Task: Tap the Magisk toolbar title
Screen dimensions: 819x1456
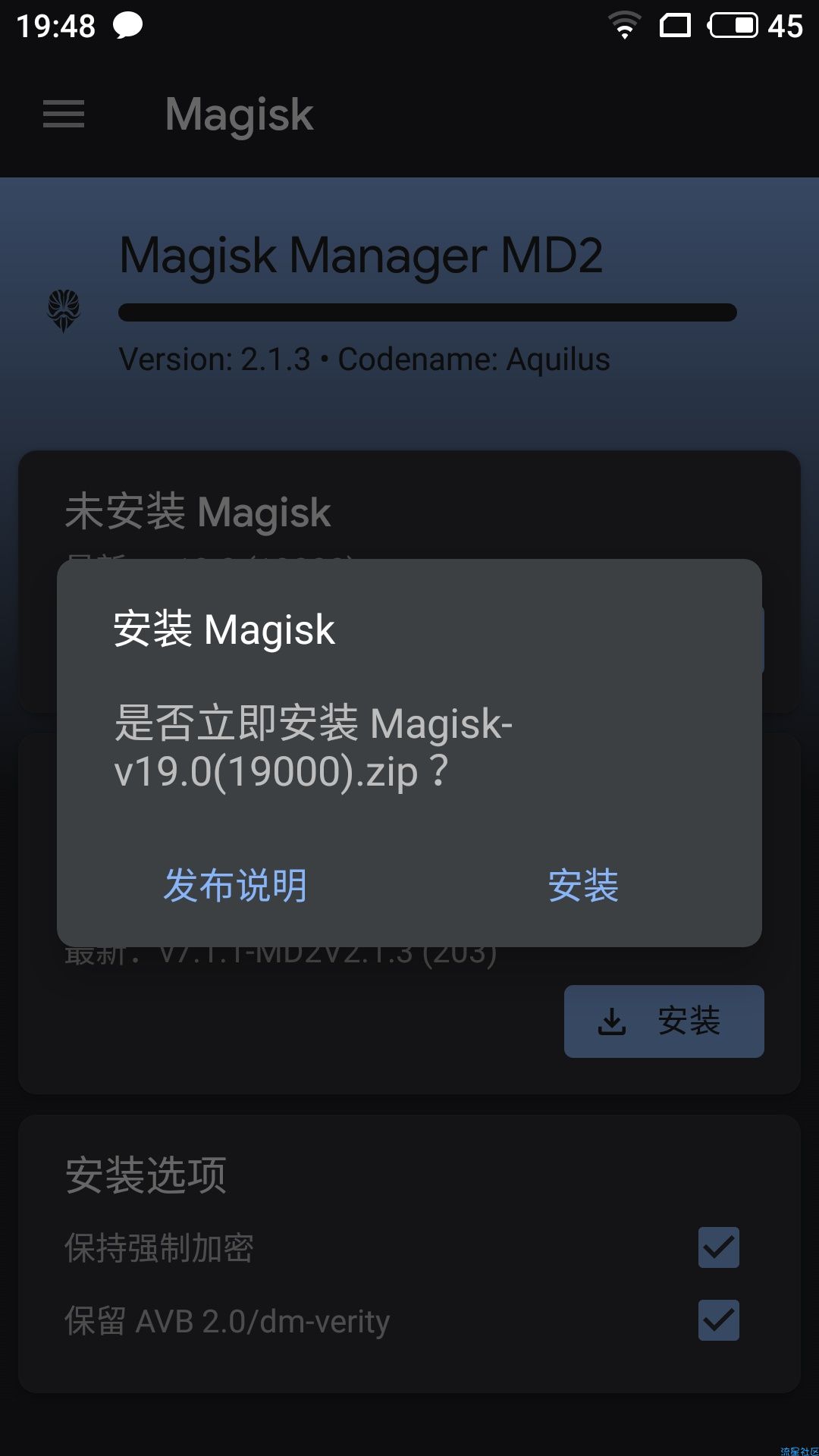Action: pyautogui.click(x=239, y=115)
